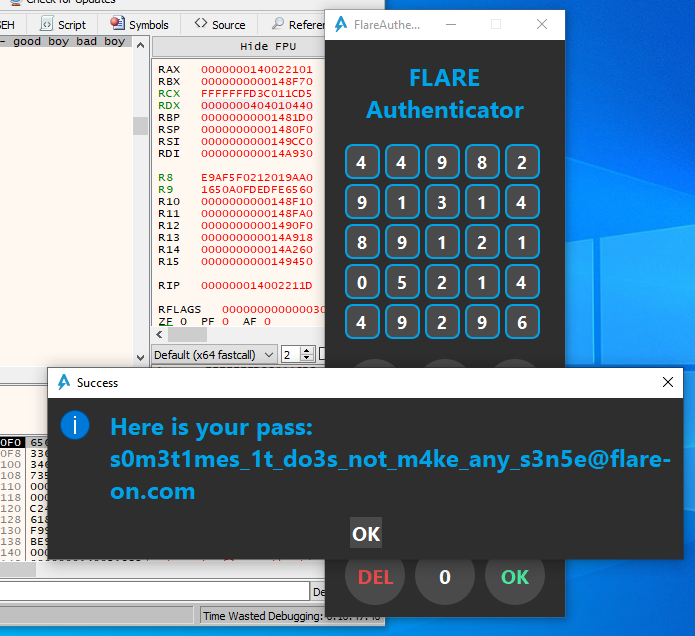The image size is (695, 636).
Task: Click the round 0 button beside DEL
Action: tap(445, 577)
